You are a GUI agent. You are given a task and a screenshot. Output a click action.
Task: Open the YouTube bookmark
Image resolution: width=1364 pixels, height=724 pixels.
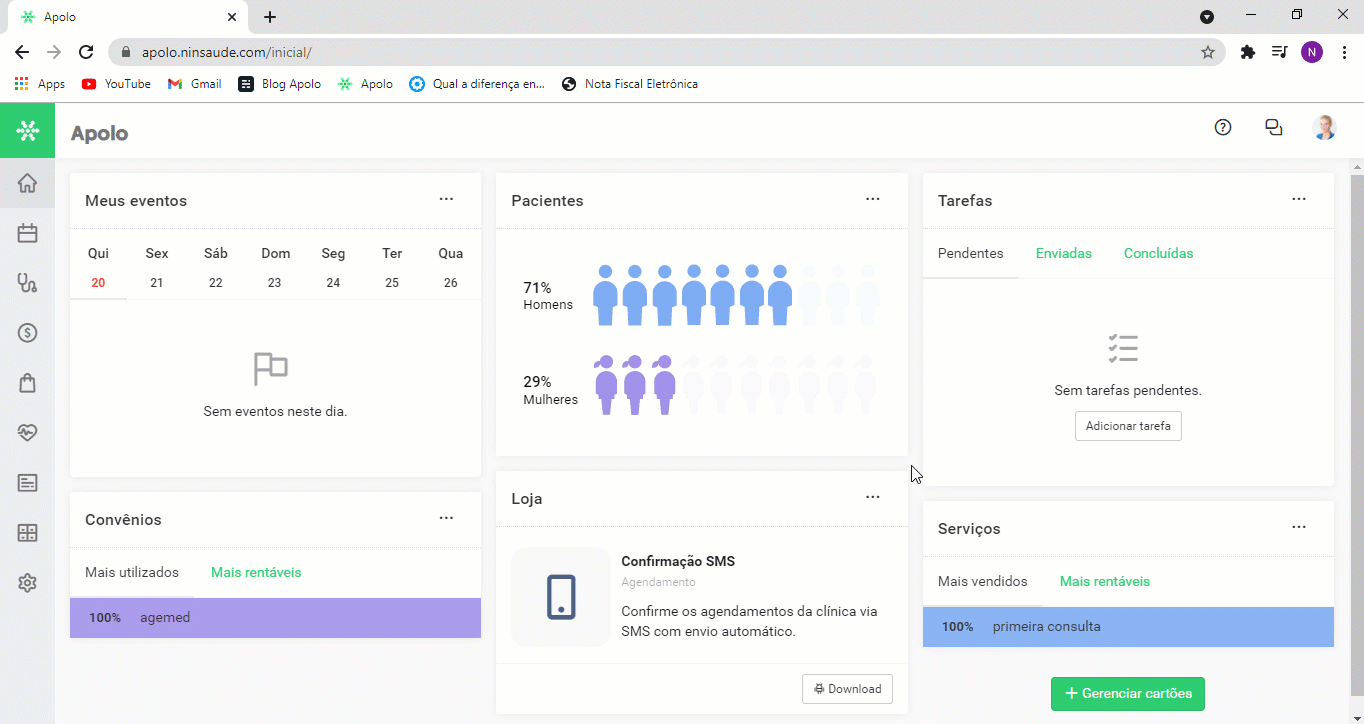point(116,84)
